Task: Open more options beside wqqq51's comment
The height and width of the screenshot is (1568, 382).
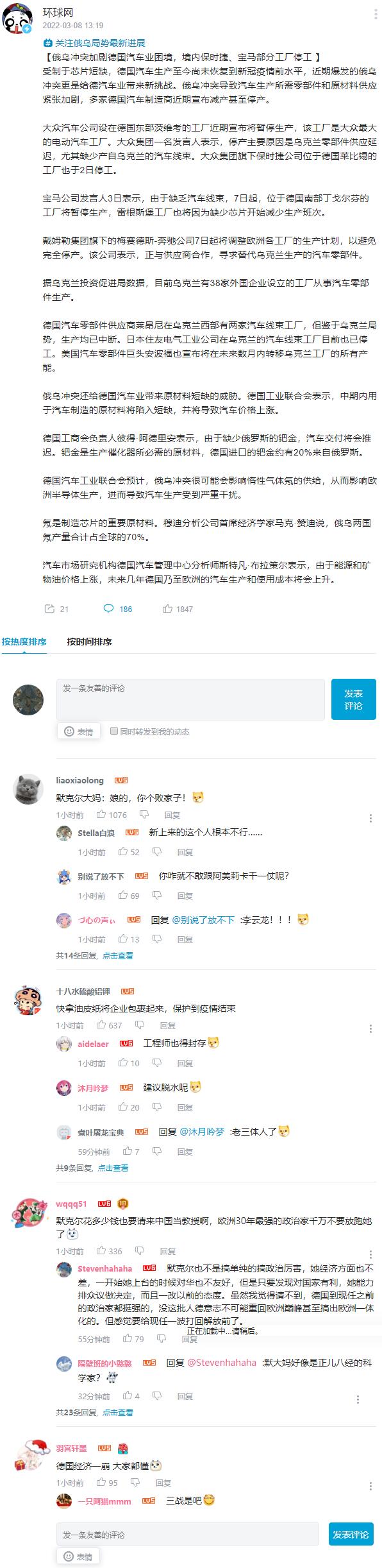Action: click(x=370, y=1254)
